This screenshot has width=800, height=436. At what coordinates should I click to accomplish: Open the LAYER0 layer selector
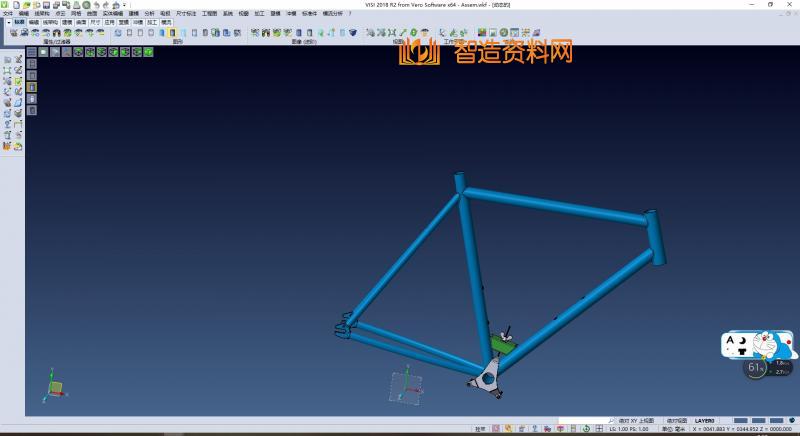[706, 421]
